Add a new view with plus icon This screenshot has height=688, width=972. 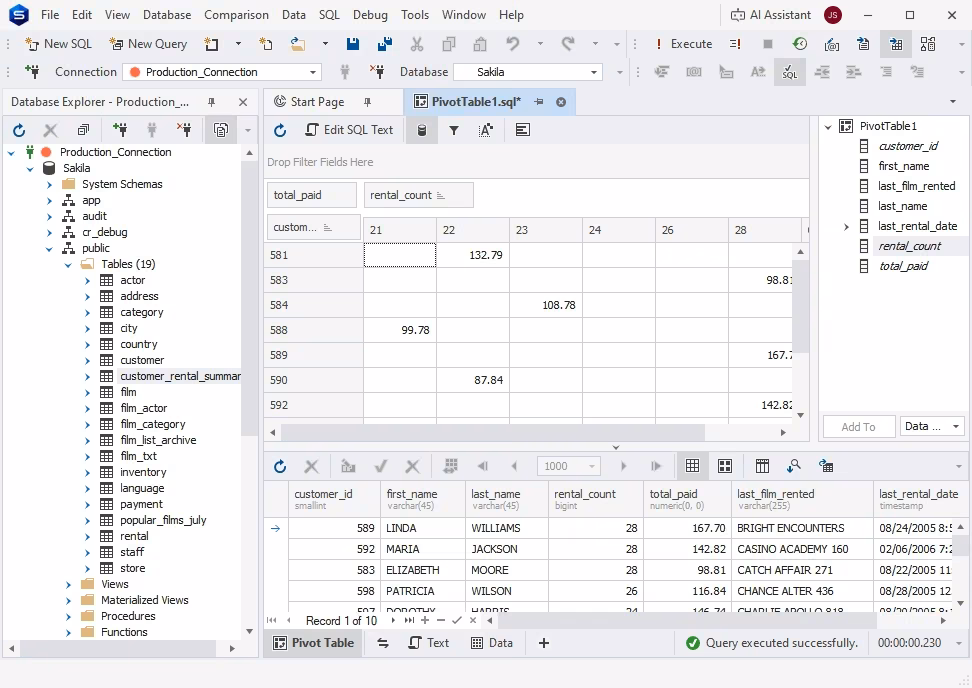click(544, 643)
